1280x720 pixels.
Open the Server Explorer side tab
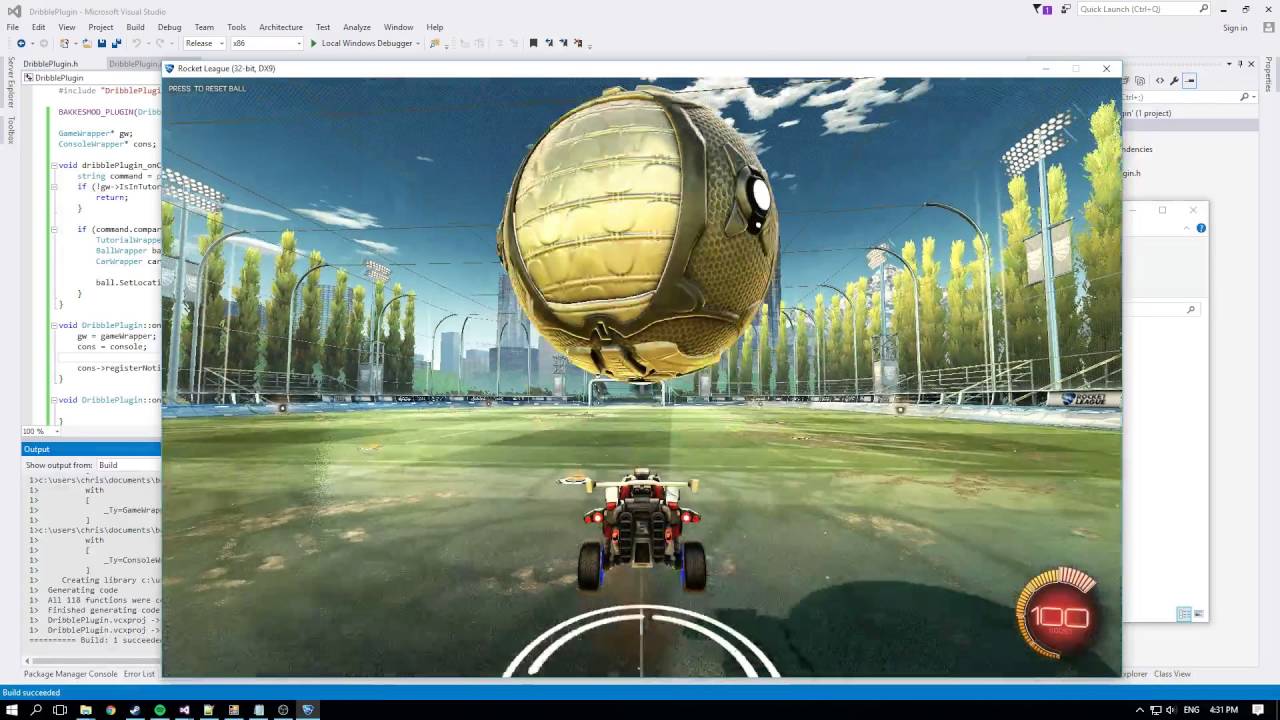pyautogui.click(x=11, y=82)
